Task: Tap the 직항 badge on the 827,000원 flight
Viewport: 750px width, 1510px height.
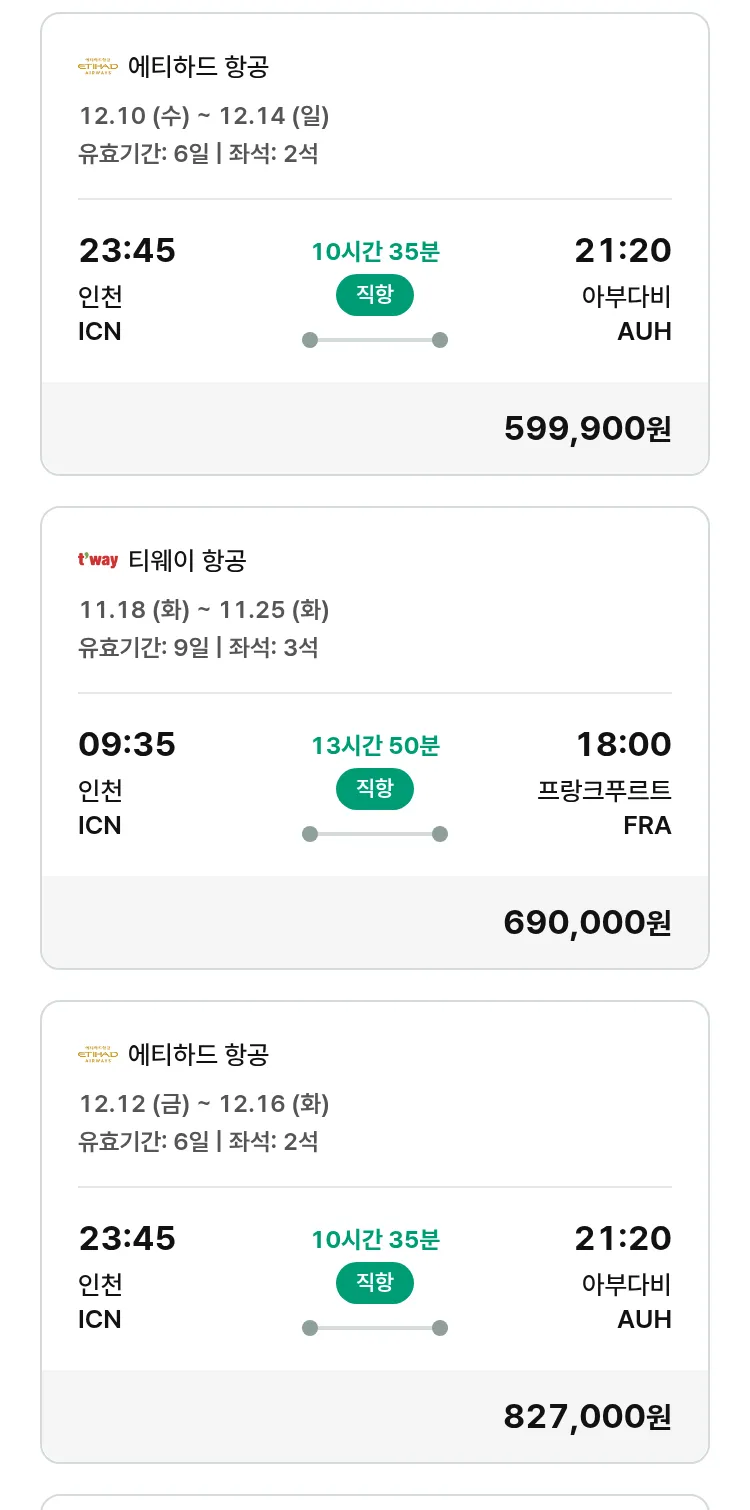Action: pos(374,1283)
